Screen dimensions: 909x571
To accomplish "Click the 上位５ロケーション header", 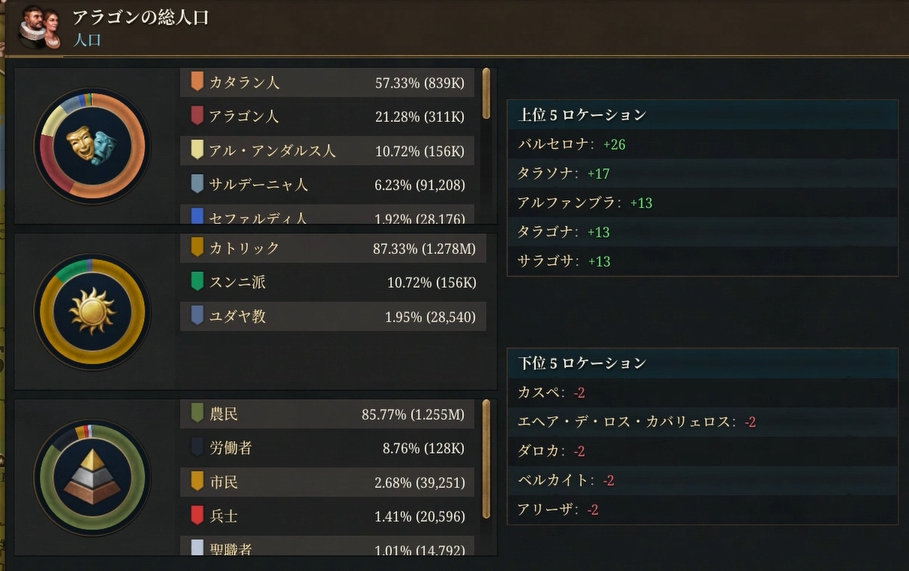I will (x=582, y=115).
